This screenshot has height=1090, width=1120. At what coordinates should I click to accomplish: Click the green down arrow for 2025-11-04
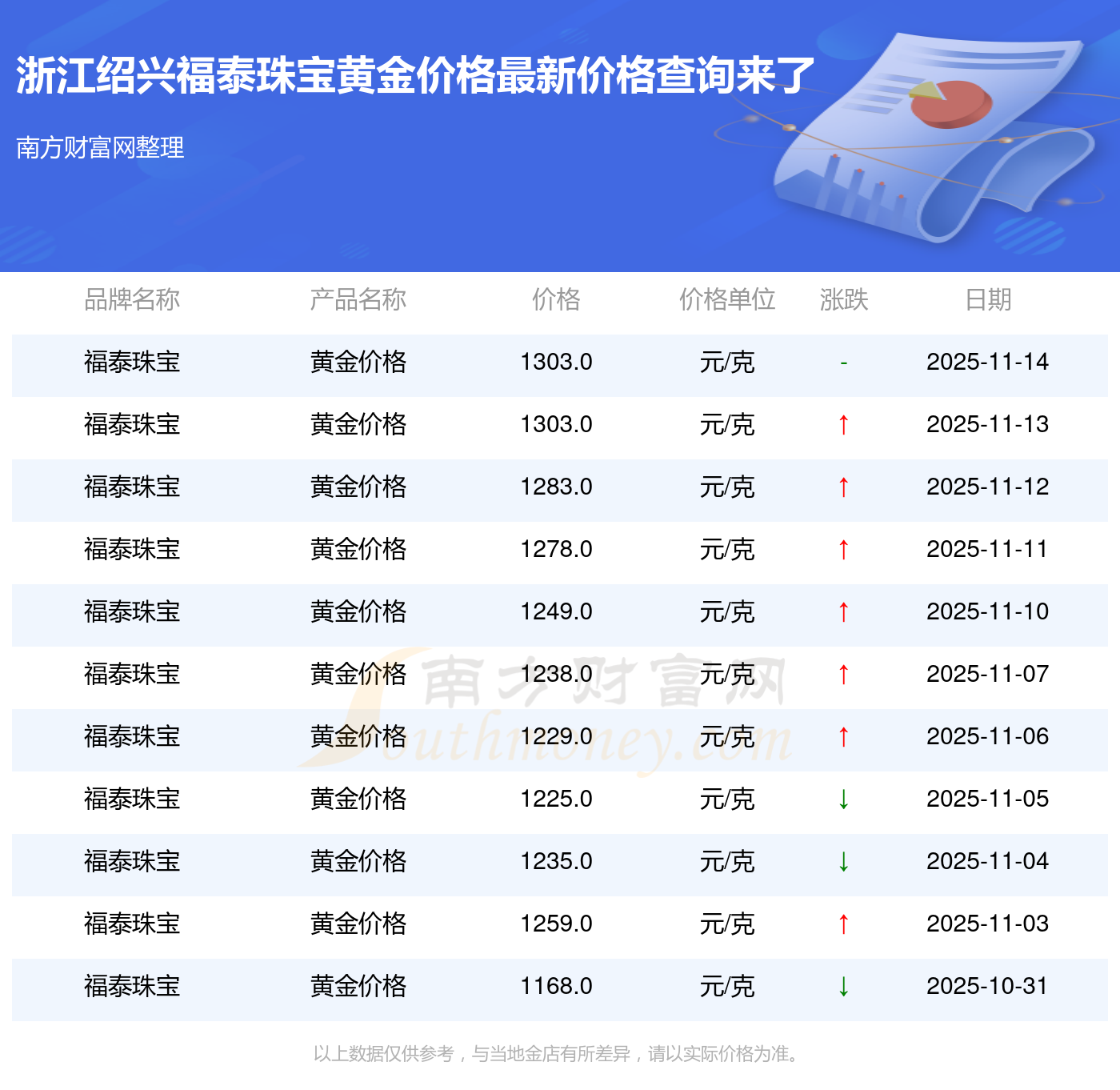[x=843, y=862]
